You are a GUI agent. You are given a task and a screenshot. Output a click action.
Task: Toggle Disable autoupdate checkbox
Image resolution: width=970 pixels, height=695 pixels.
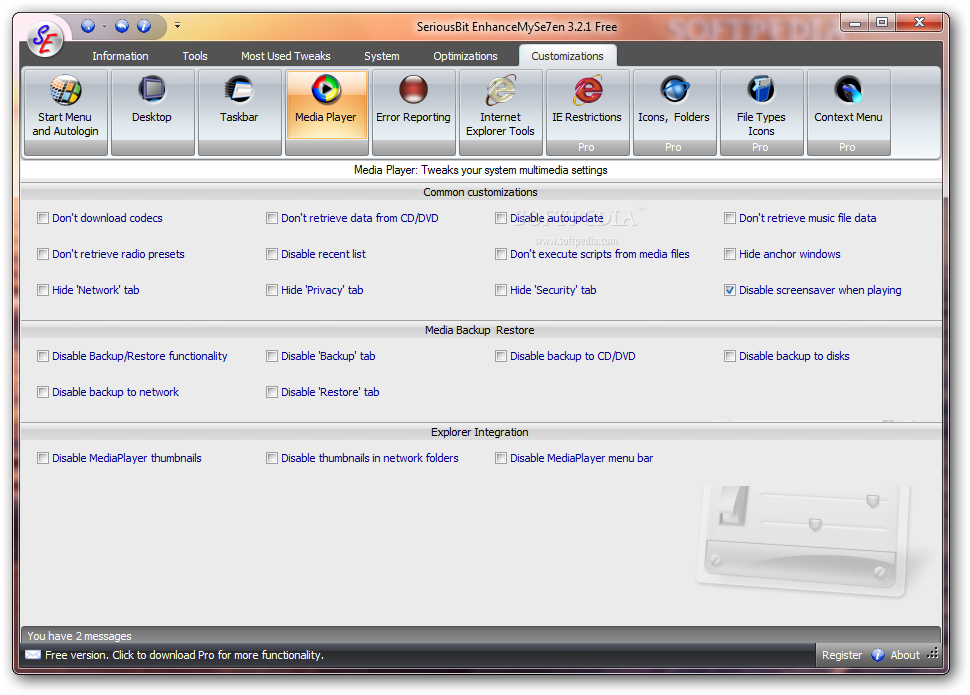500,218
